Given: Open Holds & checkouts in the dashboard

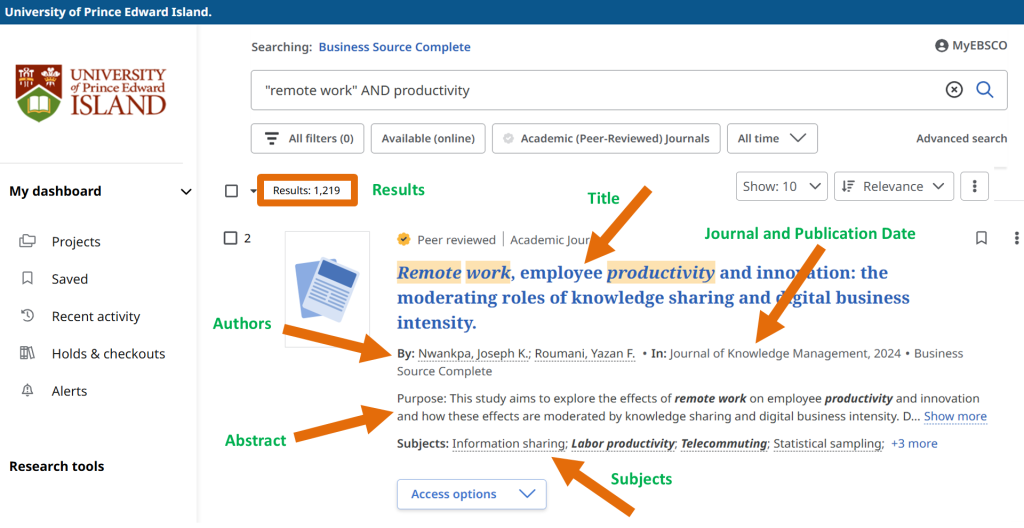Looking at the screenshot, I should [x=108, y=354].
